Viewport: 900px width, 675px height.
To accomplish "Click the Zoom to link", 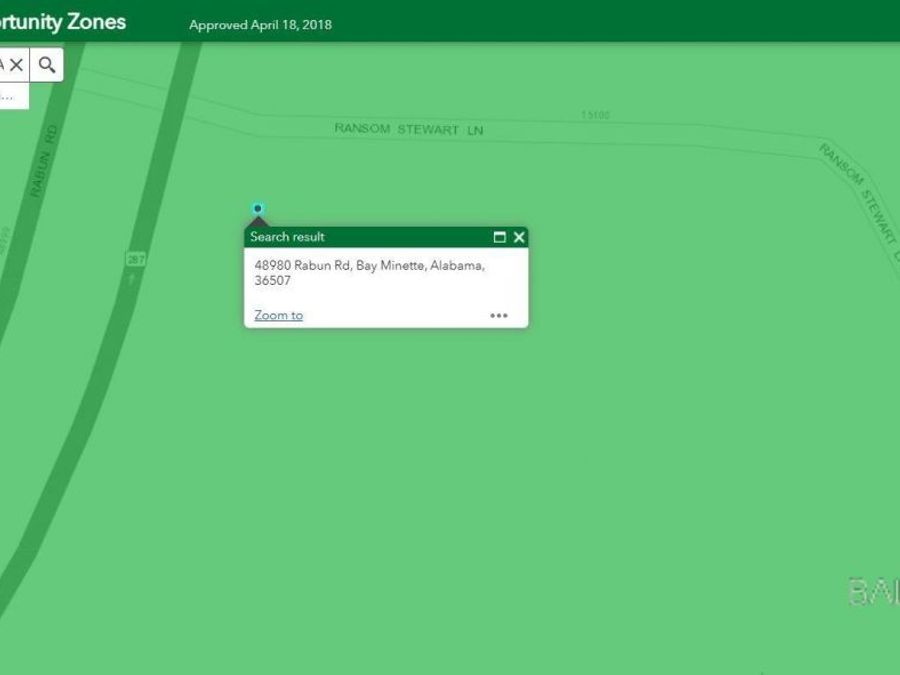I will [x=278, y=315].
